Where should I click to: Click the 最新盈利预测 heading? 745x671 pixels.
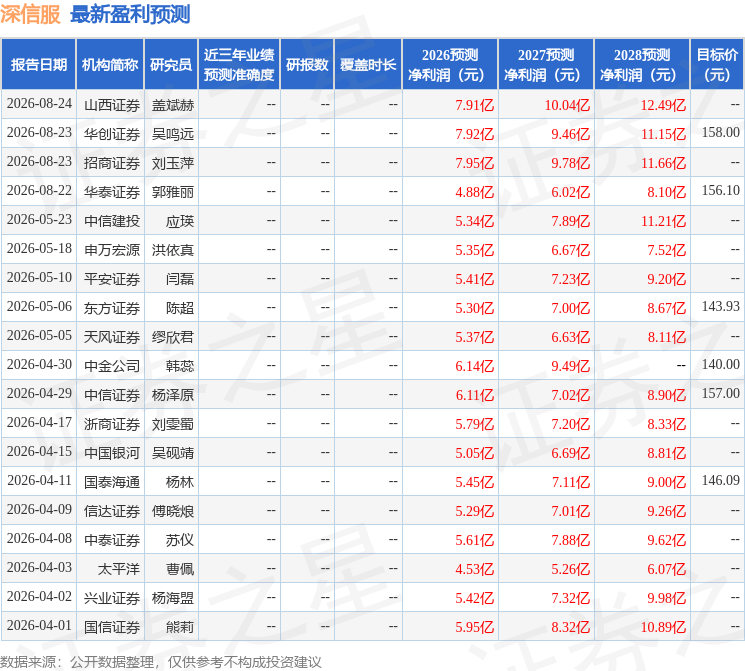[x=130, y=14]
